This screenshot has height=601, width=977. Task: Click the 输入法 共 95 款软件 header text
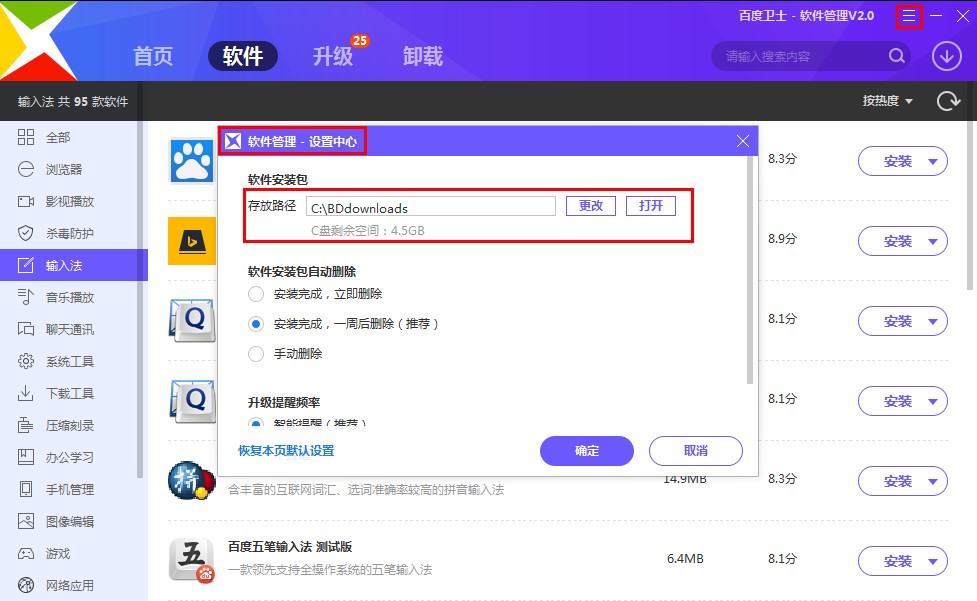tap(73, 101)
